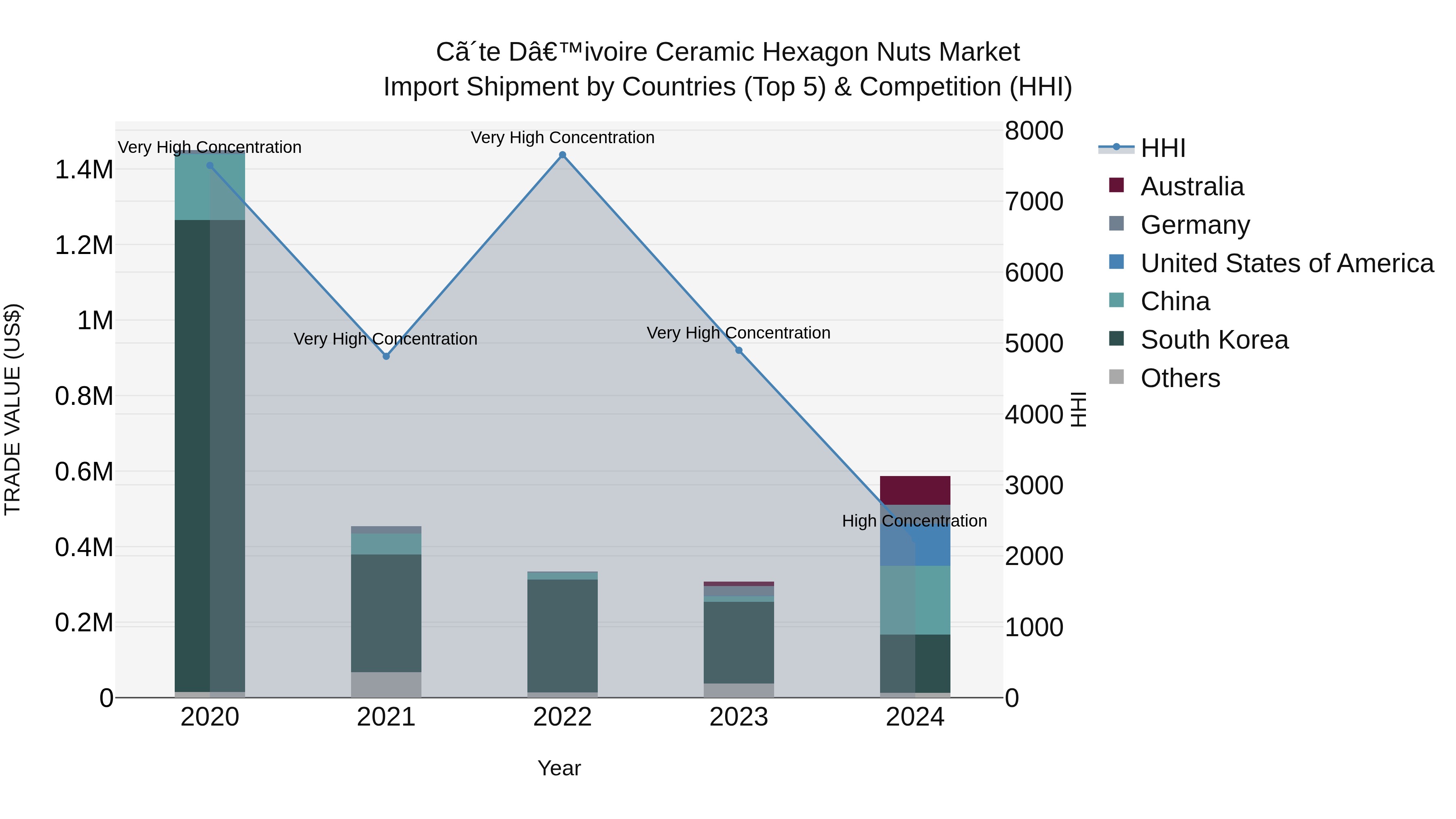Click 'Very High Concentration' annotation above 2022

(563, 138)
